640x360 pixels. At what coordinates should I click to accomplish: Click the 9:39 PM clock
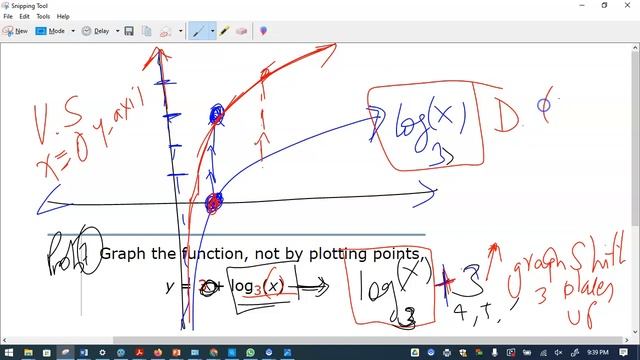point(598,352)
